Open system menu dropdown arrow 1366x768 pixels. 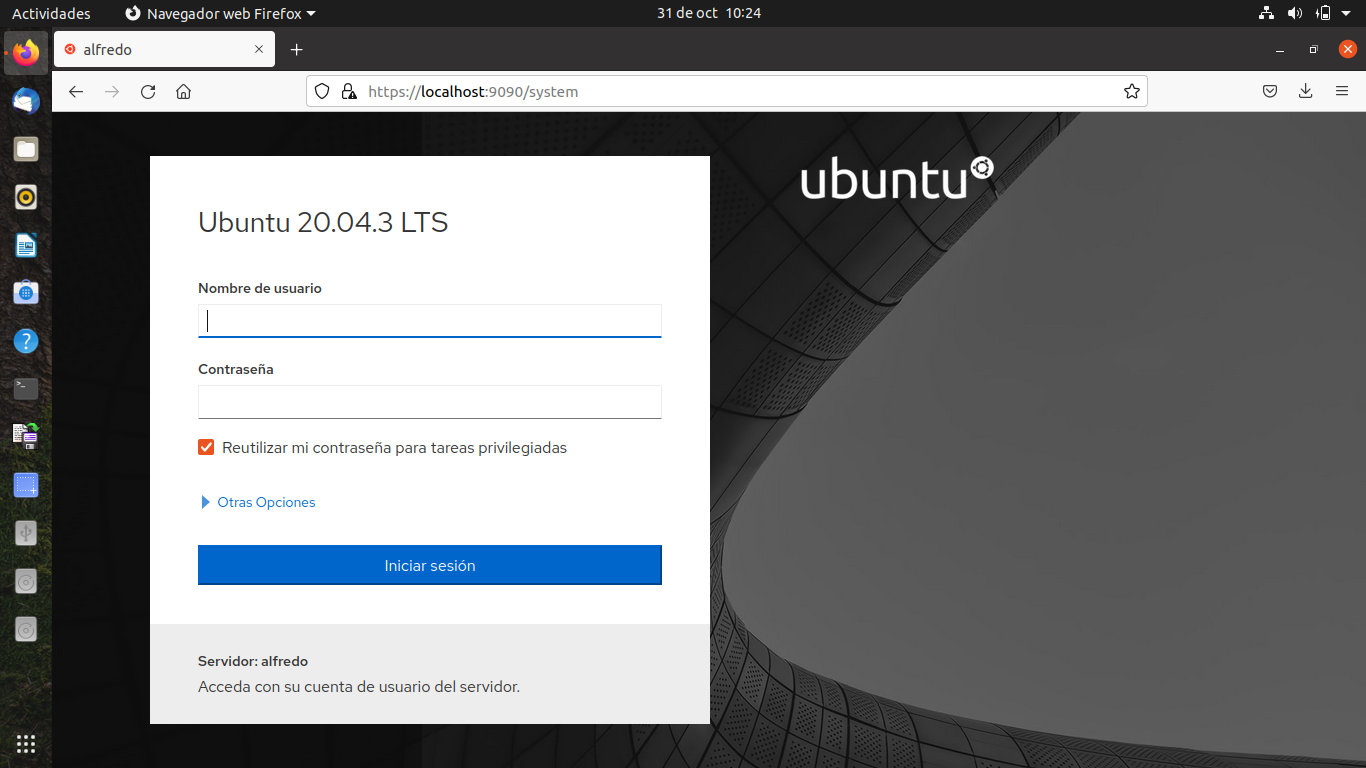(1345, 13)
